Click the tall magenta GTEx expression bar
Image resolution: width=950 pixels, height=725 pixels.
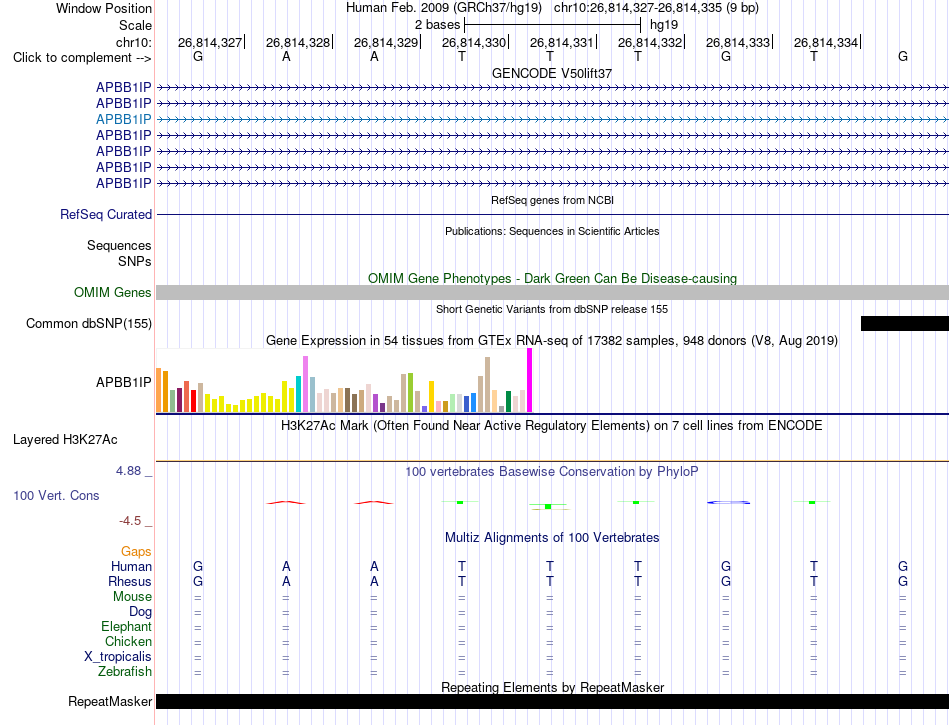[x=530, y=380]
